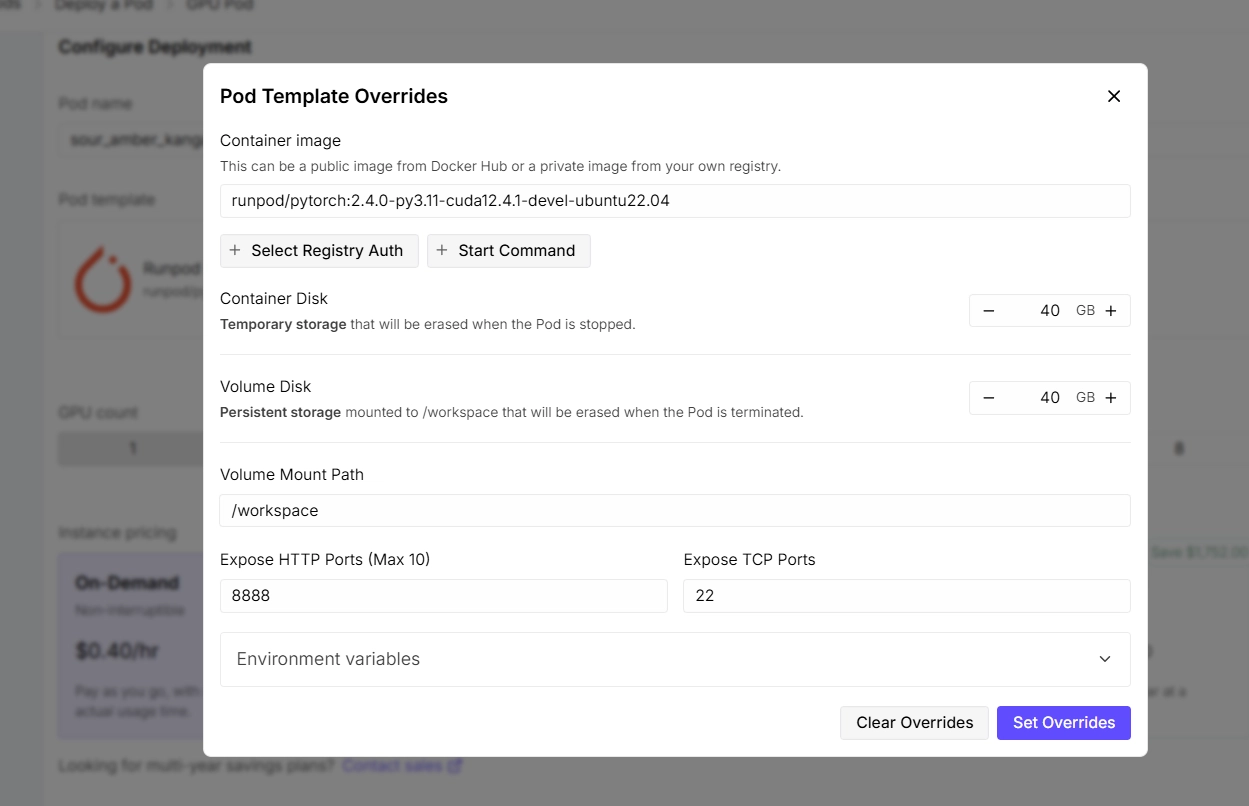This screenshot has height=806, width=1249.
Task: Edit the Container image field
Action: pyautogui.click(x=675, y=200)
